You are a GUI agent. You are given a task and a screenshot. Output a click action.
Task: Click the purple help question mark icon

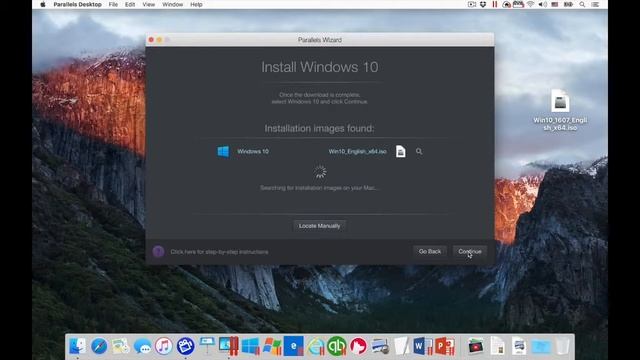[158, 251]
